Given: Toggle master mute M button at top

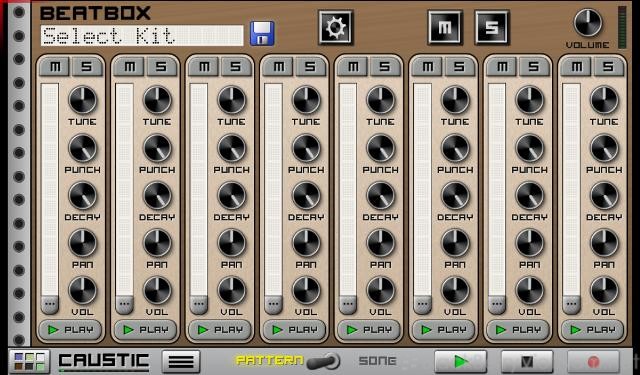Looking at the screenshot, I should click(x=445, y=28).
